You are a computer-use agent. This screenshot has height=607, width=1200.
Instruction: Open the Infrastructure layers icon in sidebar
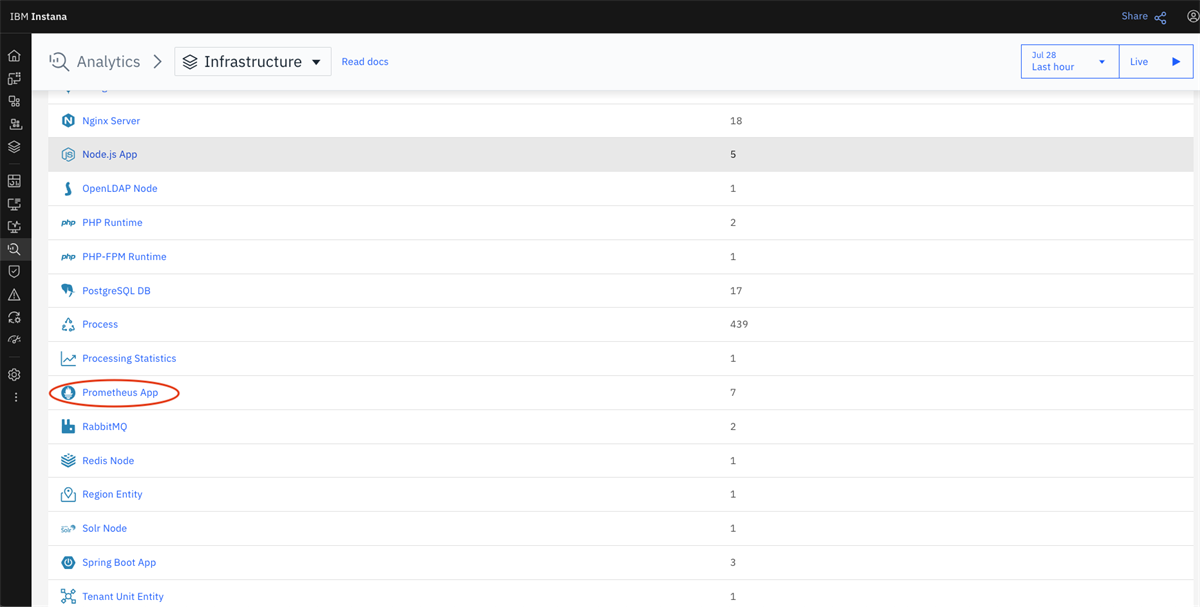point(14,146)
